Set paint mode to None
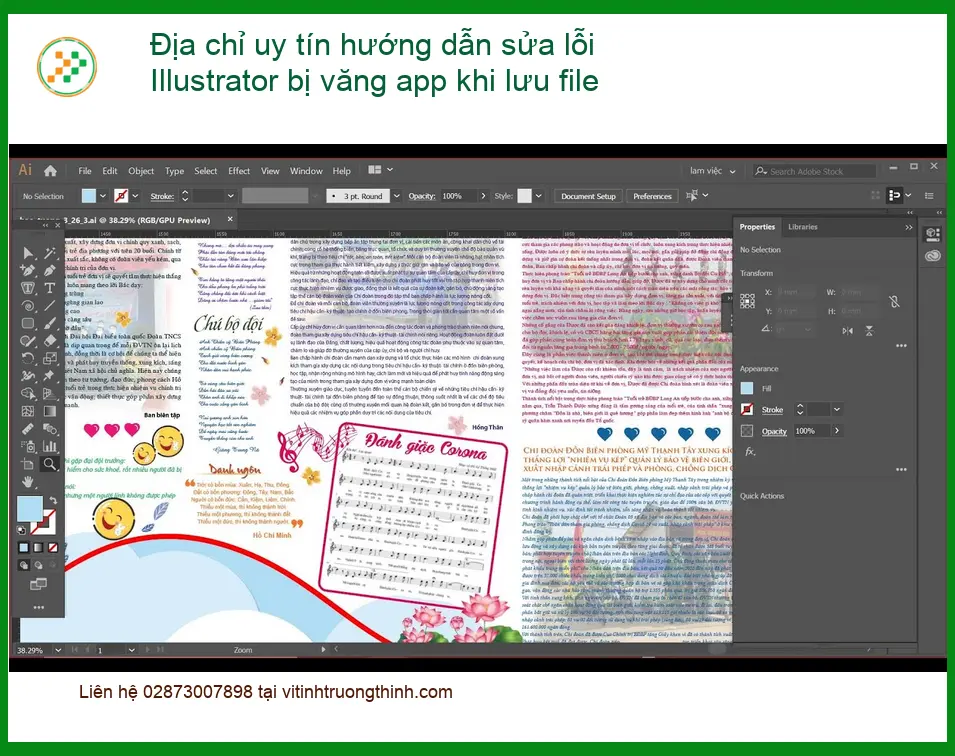955x756 pixels. tap(53, 547)
